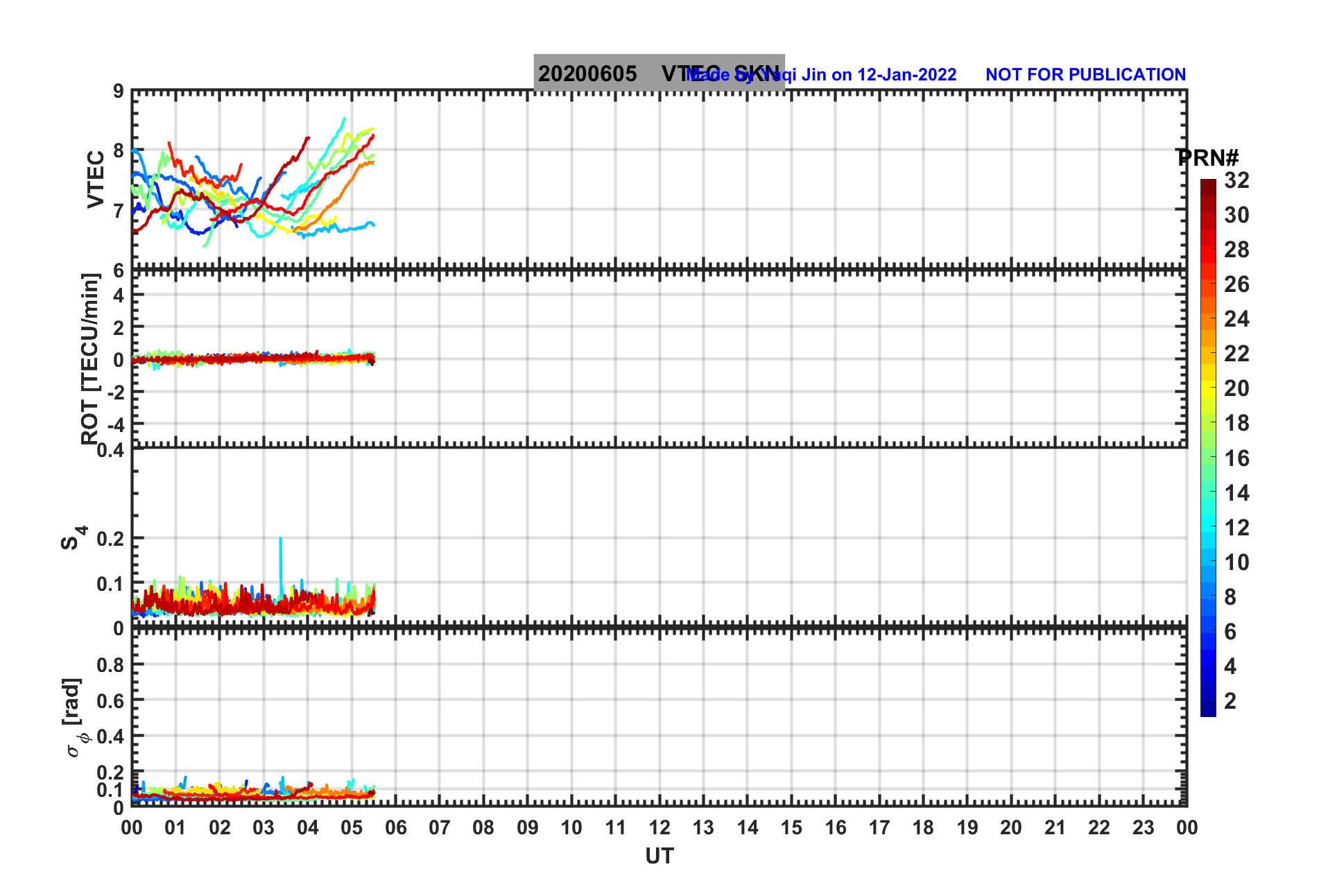Click the "0.8" tick on the sigma-phi axis
Viewport: 1319px width, 896px height.
[x=112, y=665]
